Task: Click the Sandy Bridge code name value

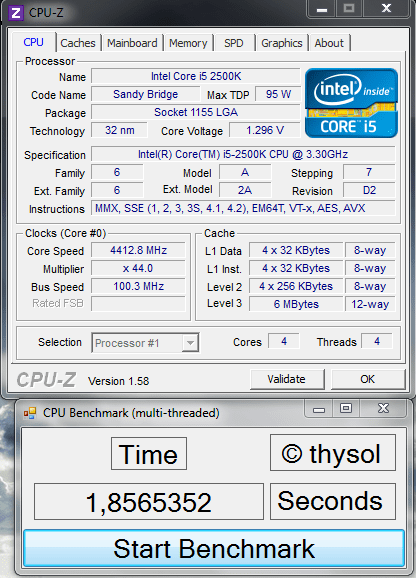Action: pyautogui.click(x=146, y=94)
